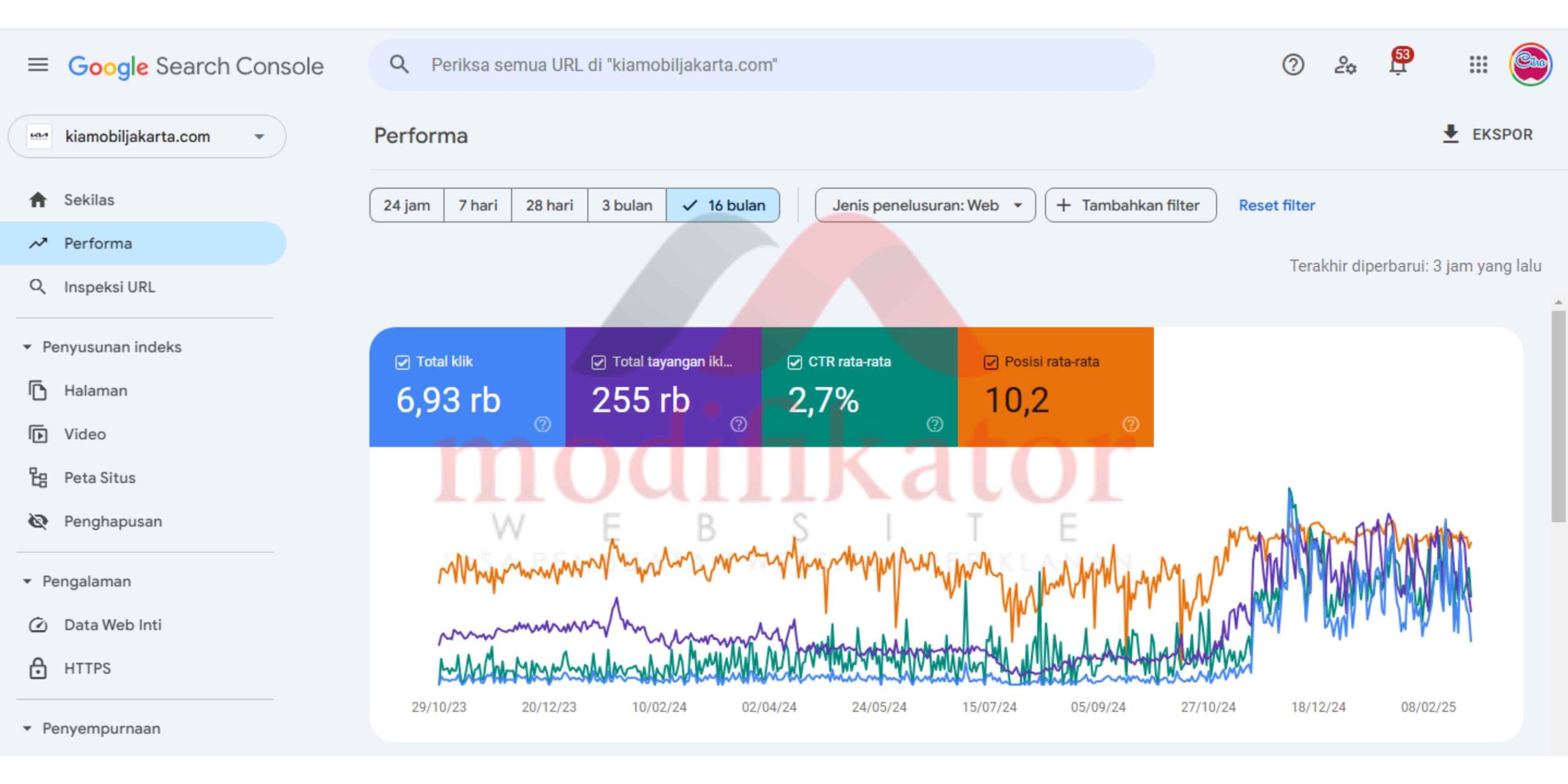Select the 3 bulan date range

(x=627, y=205)
